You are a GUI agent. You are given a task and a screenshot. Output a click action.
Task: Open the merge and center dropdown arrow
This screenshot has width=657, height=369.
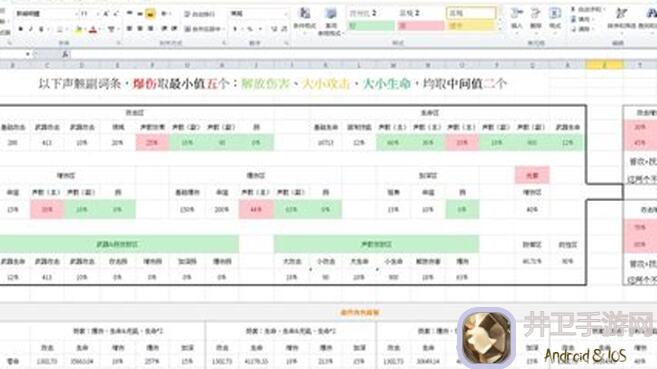coord(224,29)
